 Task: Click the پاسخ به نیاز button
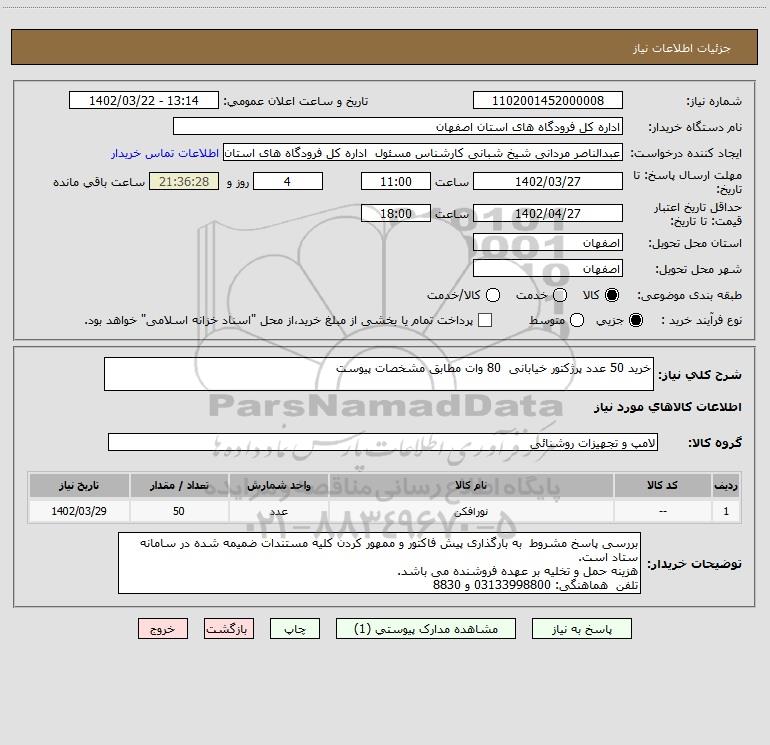[x=582, y=629]
